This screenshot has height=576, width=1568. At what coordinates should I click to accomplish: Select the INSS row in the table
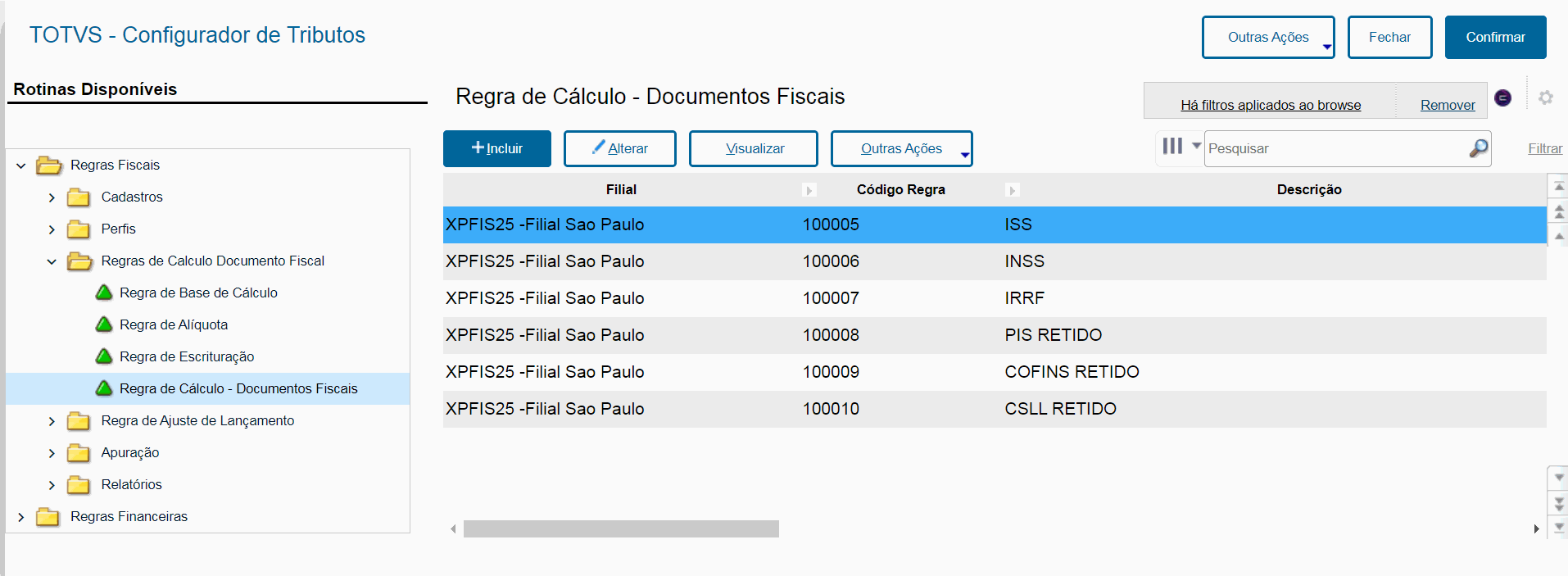[994, 261]
